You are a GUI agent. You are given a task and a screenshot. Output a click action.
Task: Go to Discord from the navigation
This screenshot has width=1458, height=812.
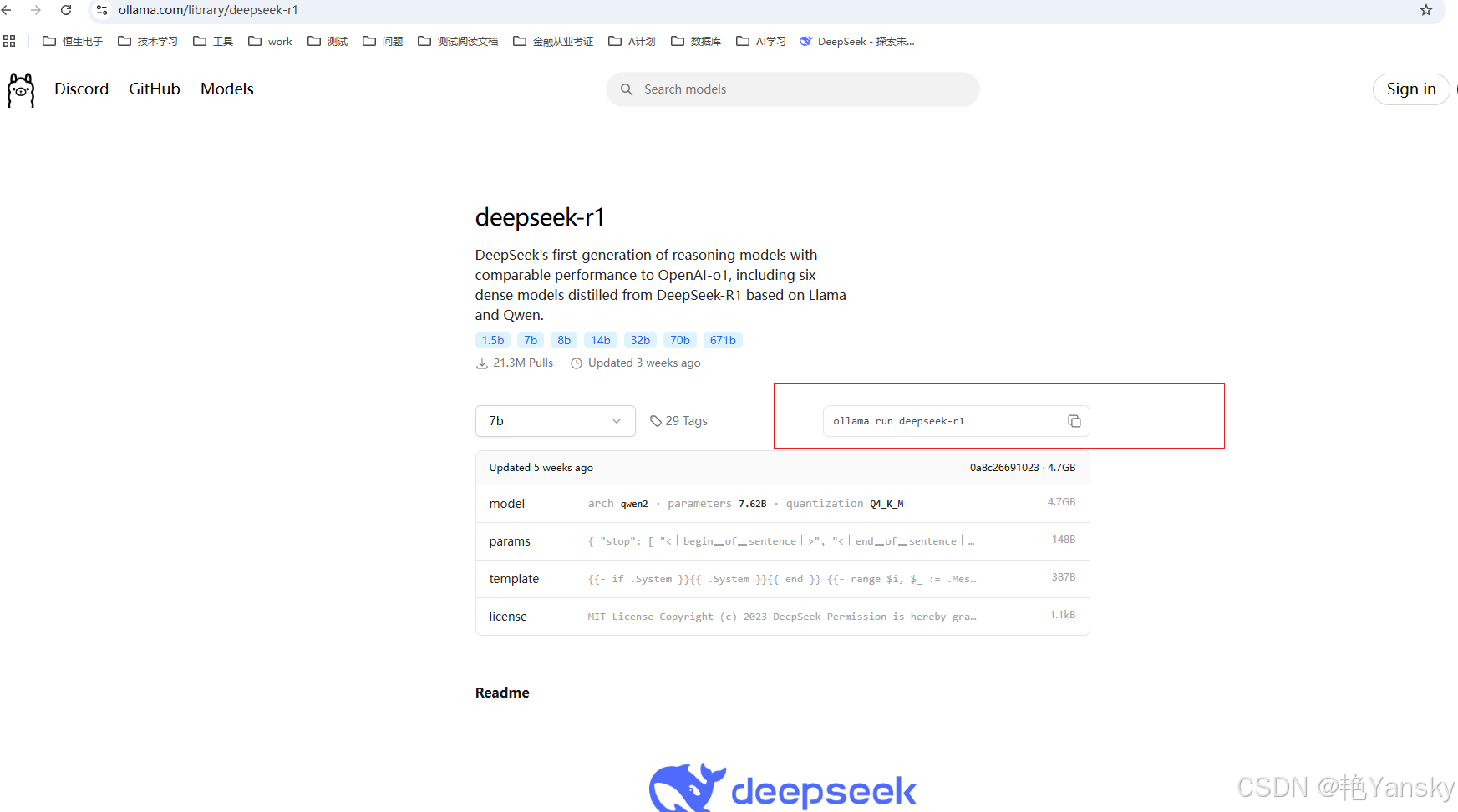pyautogui.click(x=82, y=89)
